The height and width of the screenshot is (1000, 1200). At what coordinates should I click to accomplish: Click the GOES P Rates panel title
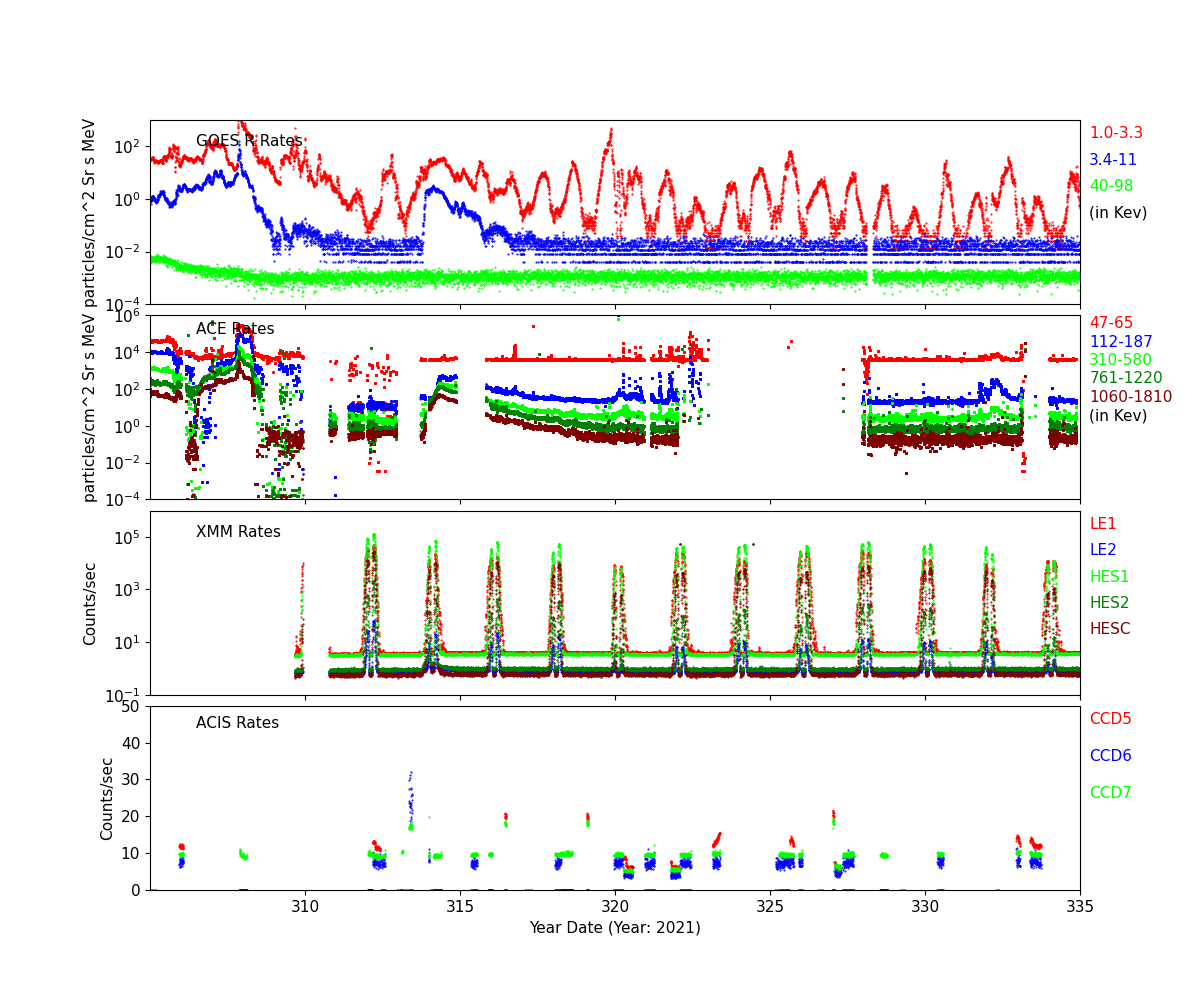248,141
